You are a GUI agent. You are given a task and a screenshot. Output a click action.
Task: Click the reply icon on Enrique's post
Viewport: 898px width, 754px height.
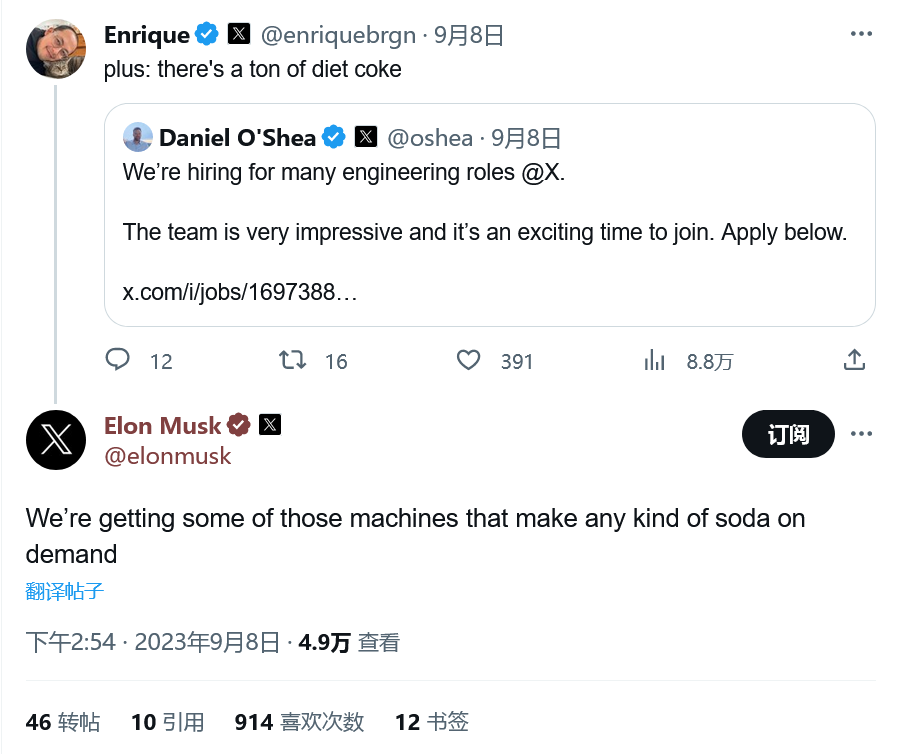[x=118, y=360]
